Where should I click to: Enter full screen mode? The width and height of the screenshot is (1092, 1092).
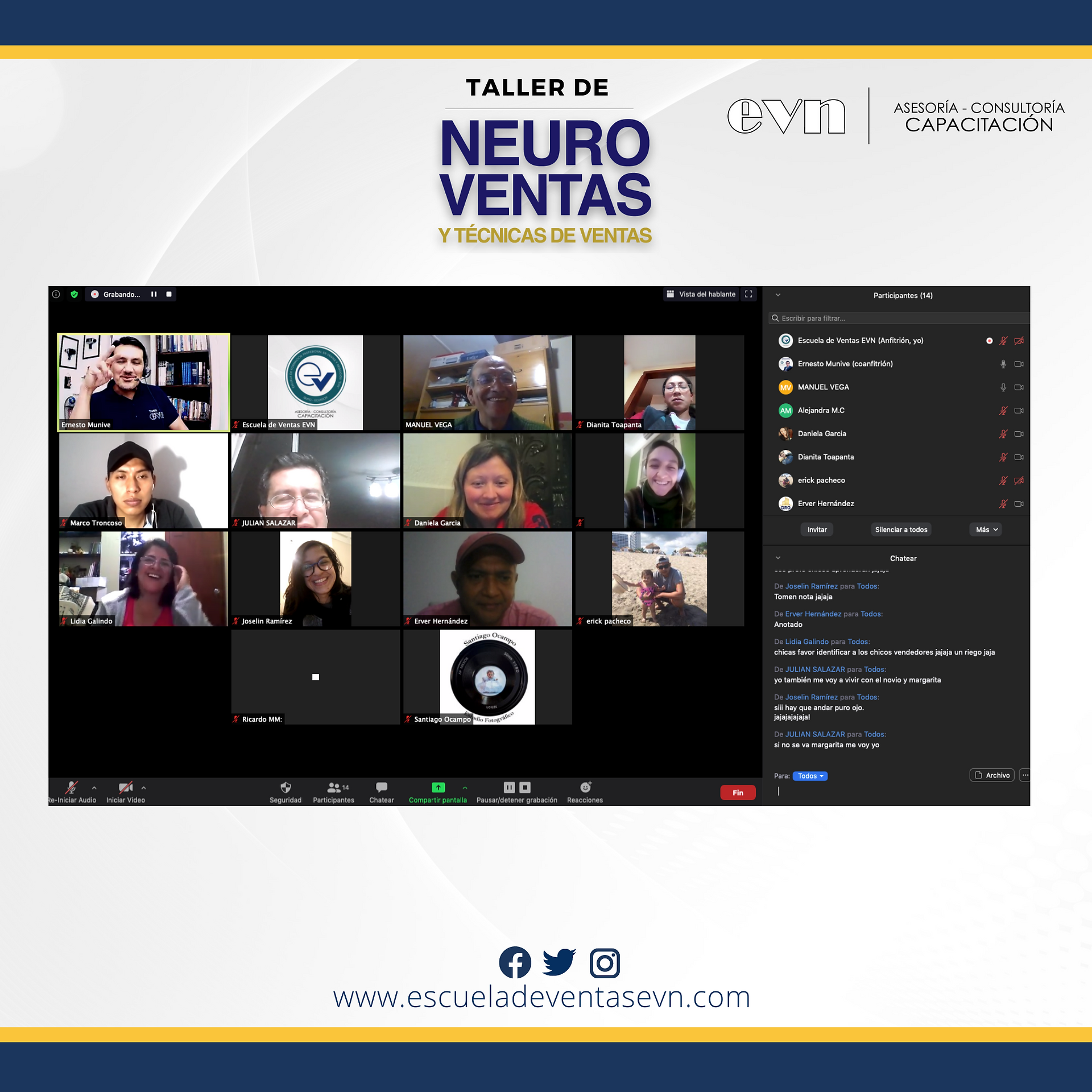tap(748, 294)
